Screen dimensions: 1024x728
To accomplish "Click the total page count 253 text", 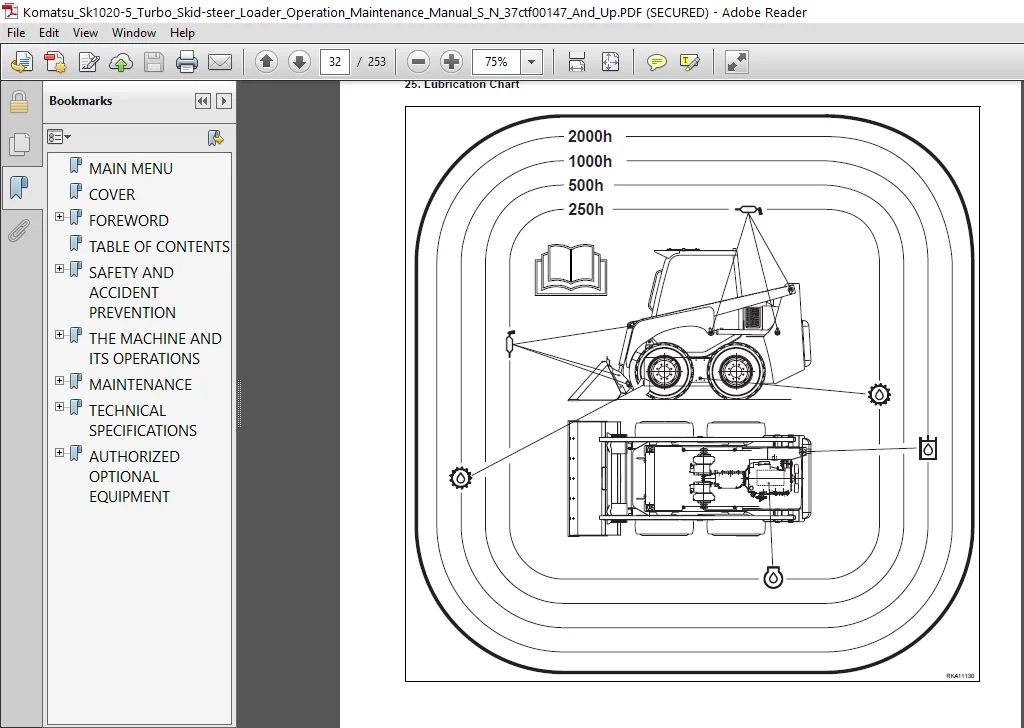I will (x=377, y=62).
